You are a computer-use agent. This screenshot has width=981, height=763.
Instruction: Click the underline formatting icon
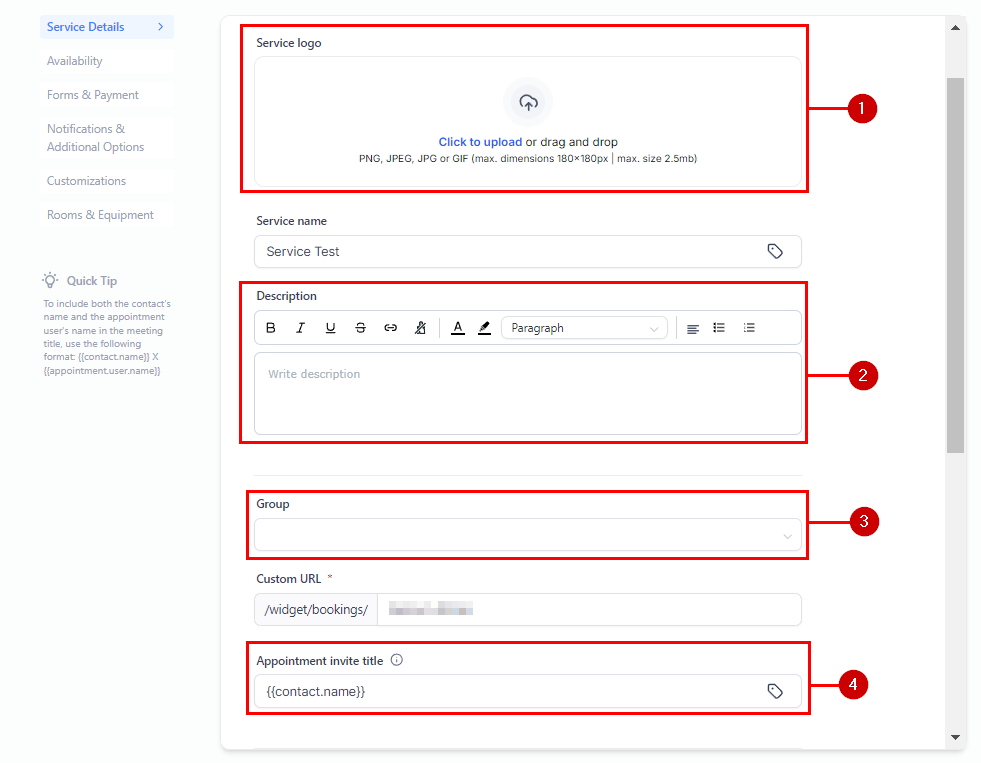(x=330, y=328)
